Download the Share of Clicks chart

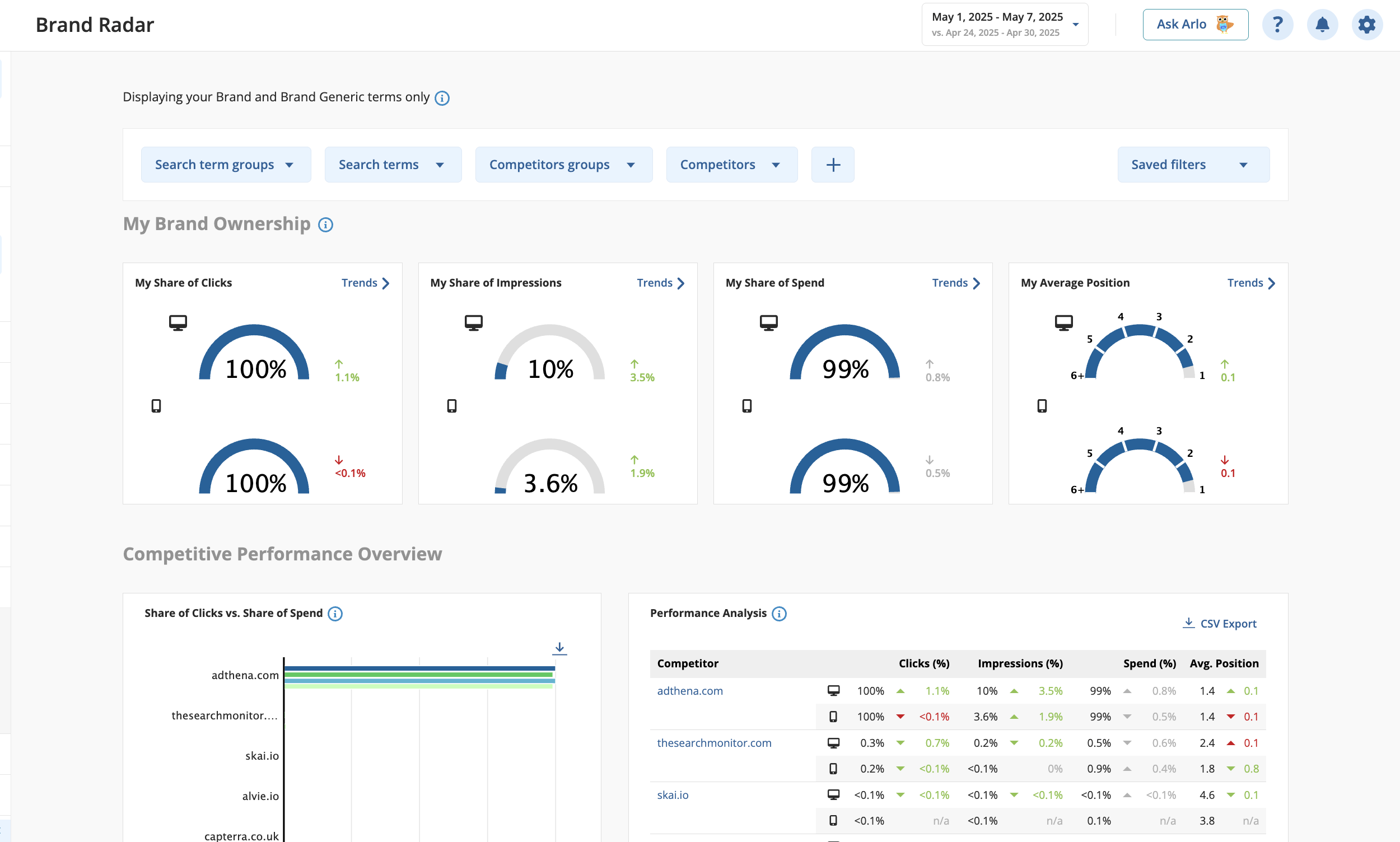tap(559, 648)
